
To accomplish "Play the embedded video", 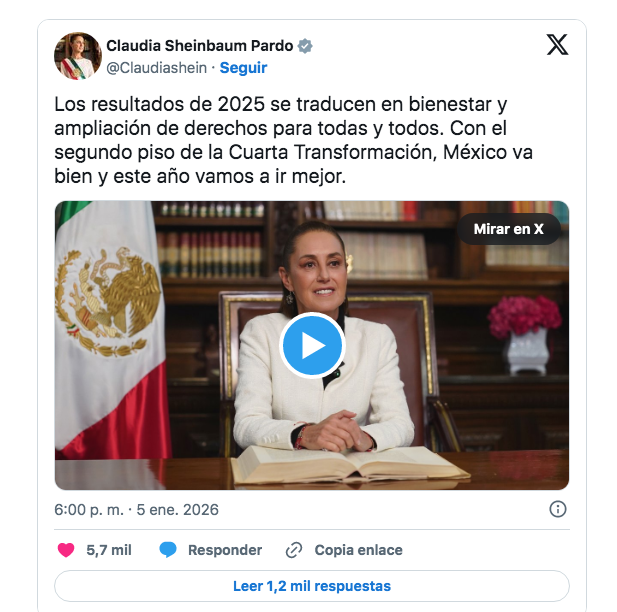I will point(312,345).
